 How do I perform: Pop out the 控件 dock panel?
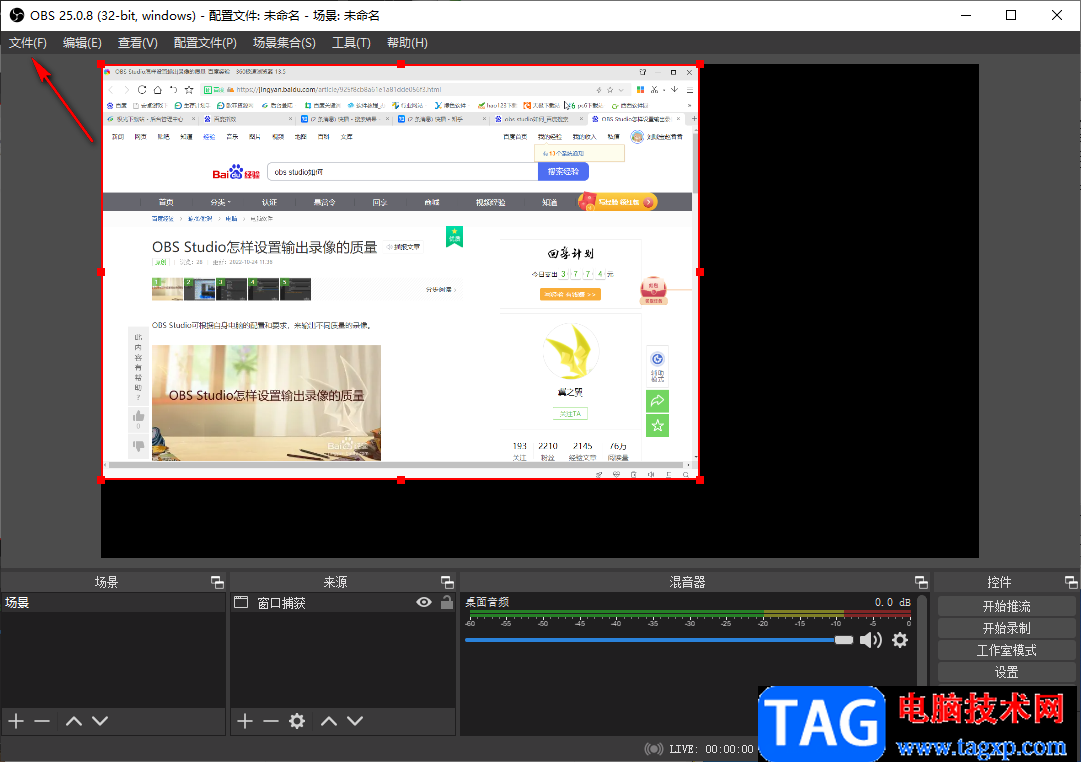1071,582
